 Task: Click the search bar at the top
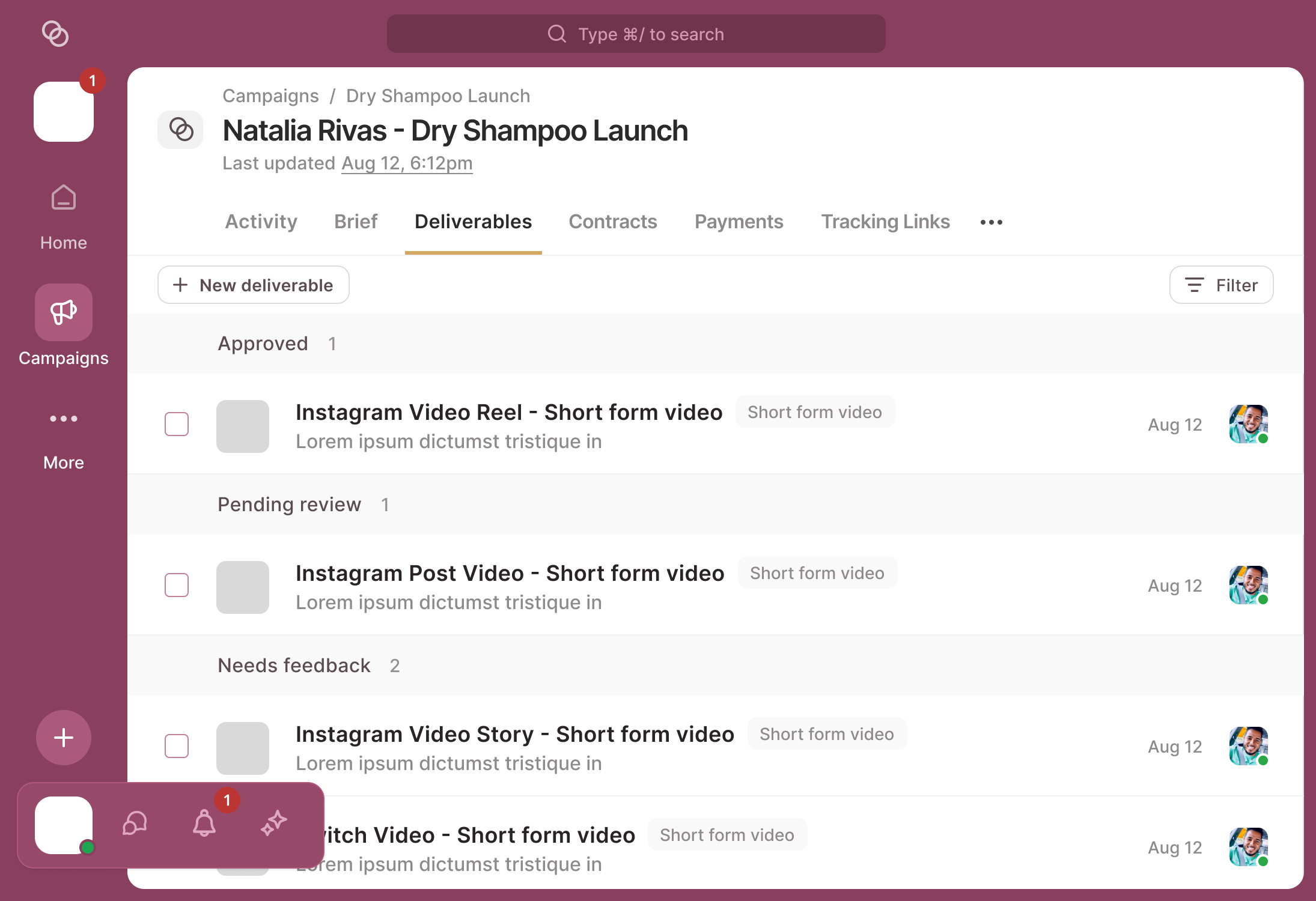tap(636, 34)
